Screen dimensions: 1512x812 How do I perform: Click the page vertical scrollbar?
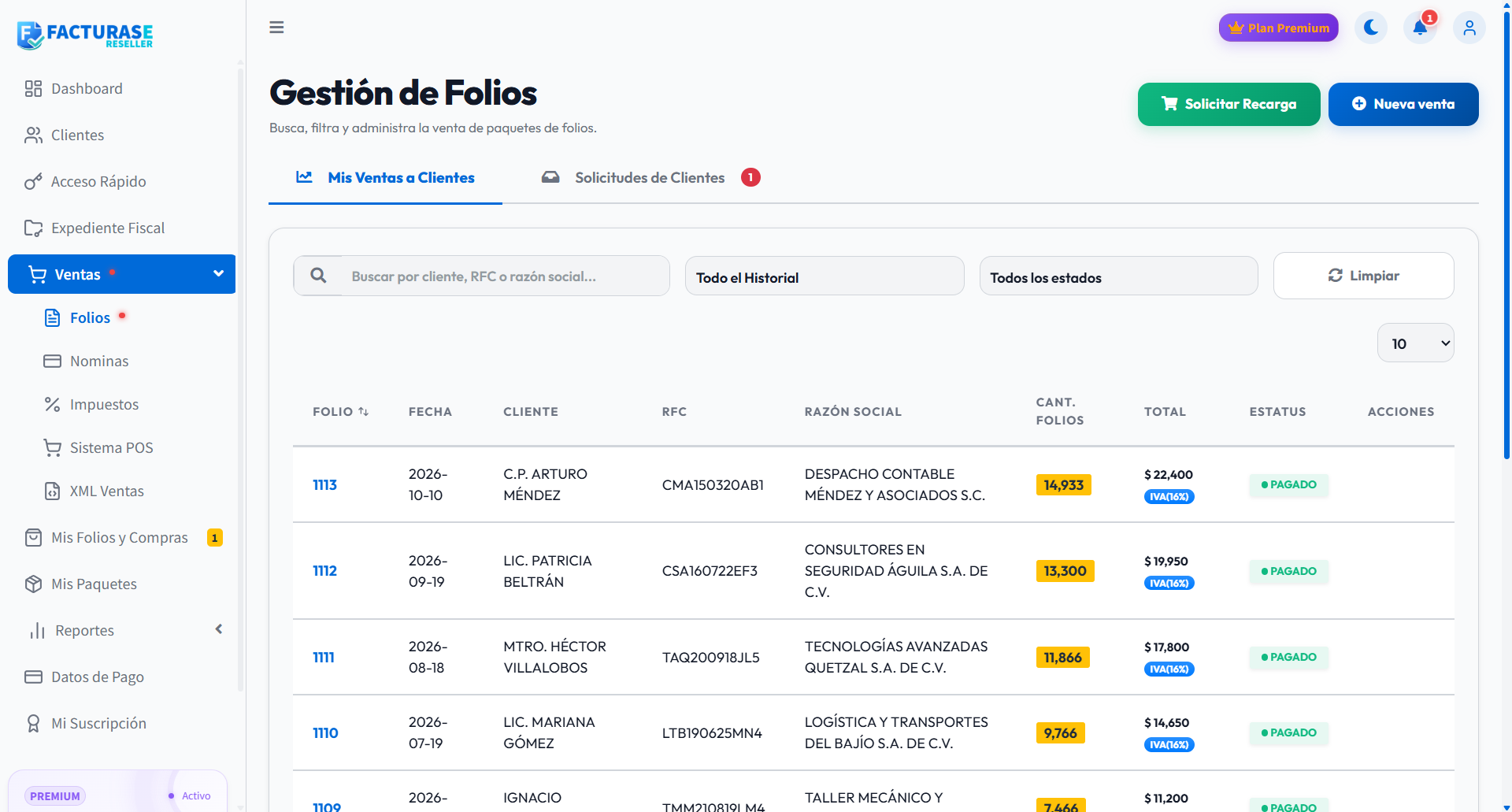point(1506,236)
